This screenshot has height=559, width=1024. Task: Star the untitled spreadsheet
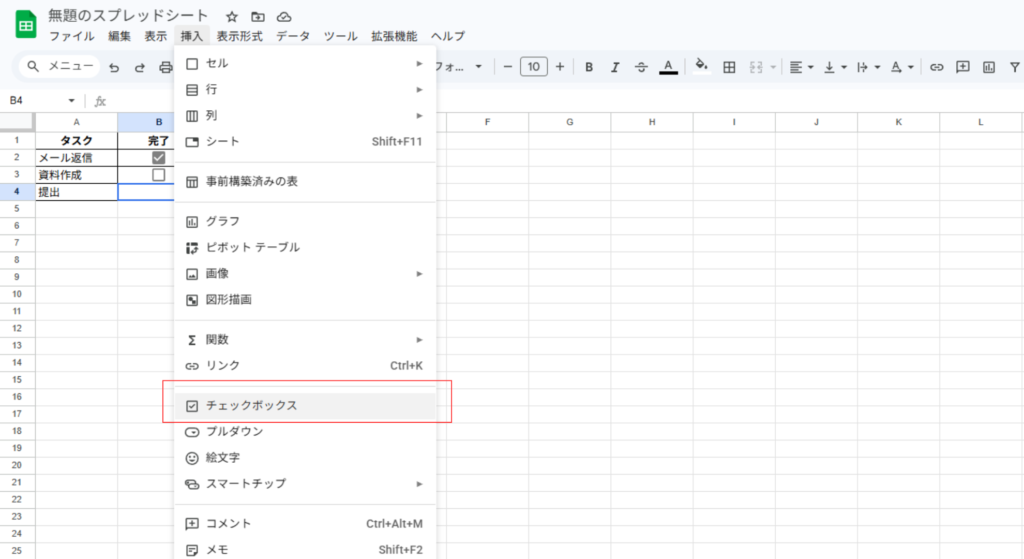(232, 16)
